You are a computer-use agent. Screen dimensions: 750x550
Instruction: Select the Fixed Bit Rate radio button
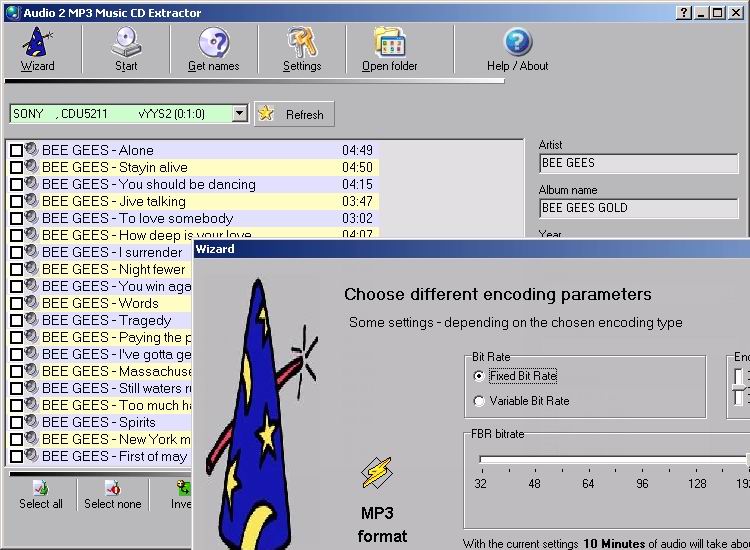tap(479, 376)
